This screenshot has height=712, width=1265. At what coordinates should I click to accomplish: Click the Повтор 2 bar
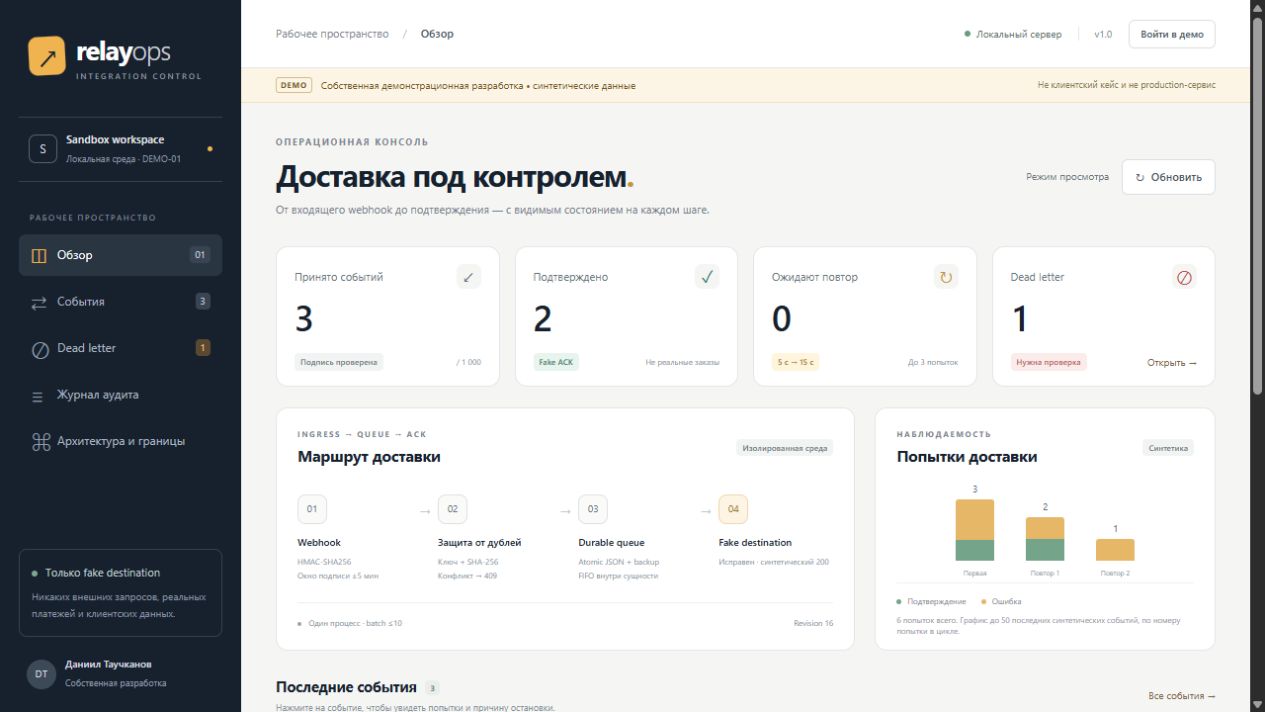(1115, 550)
